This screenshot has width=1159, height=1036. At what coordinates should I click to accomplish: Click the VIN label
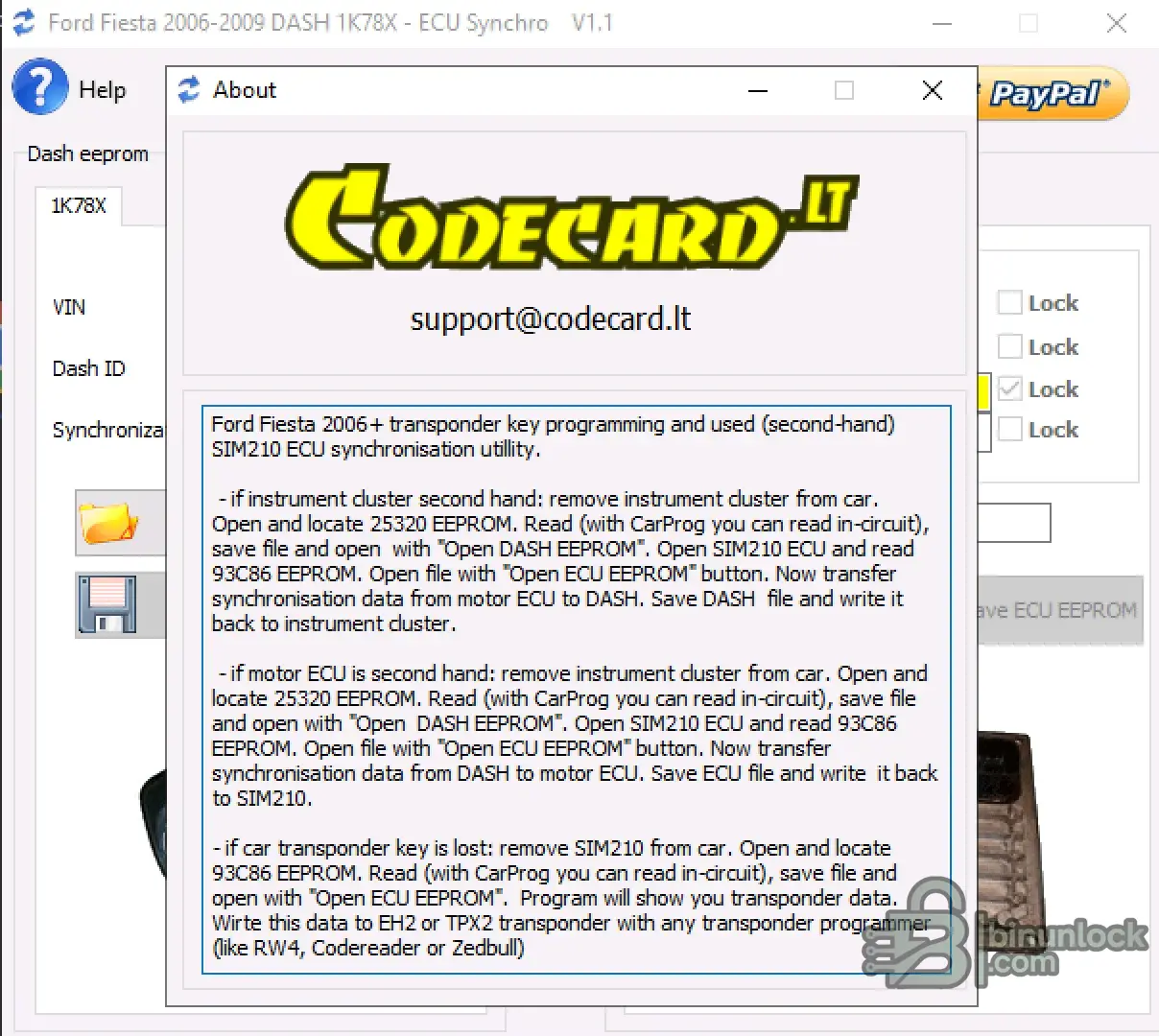[69, 307]
